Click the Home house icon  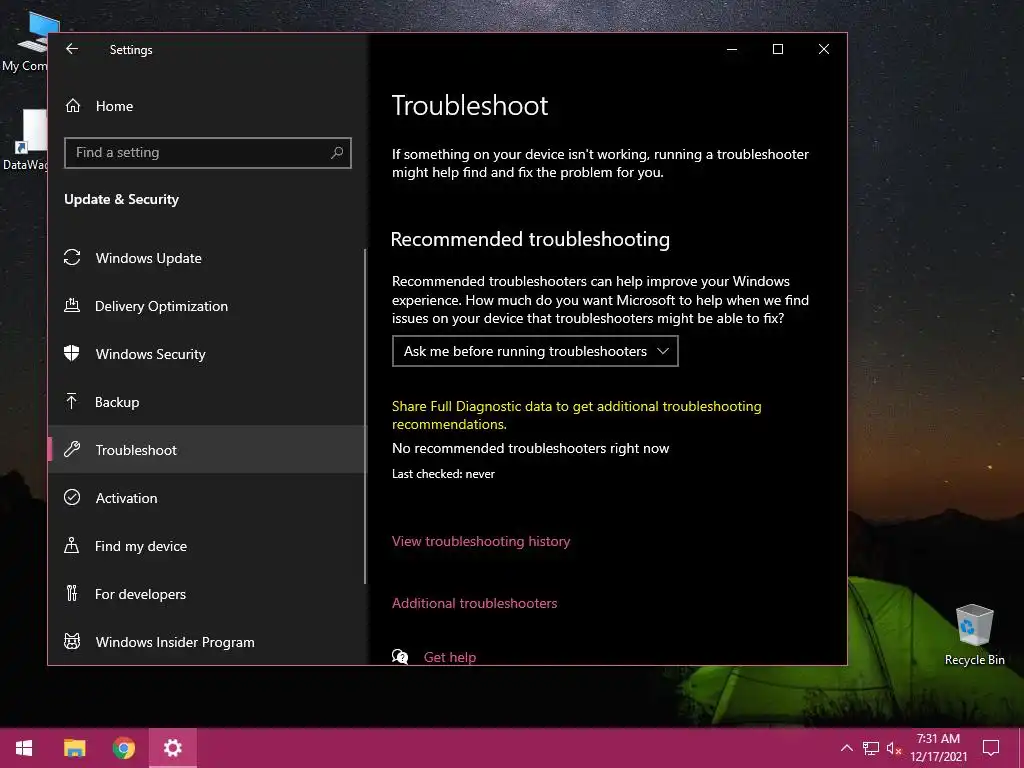pyautogui.click(x=72, y=106)
